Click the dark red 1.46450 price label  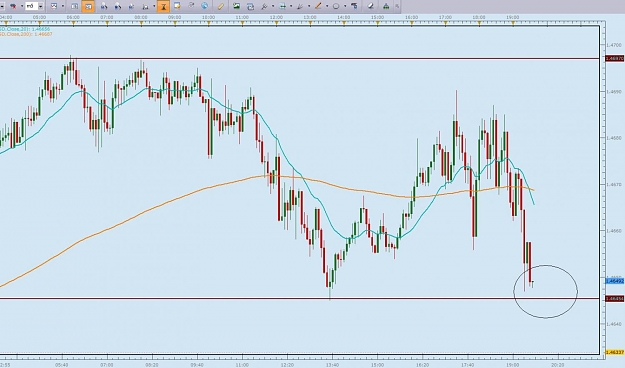pos(614,298)
